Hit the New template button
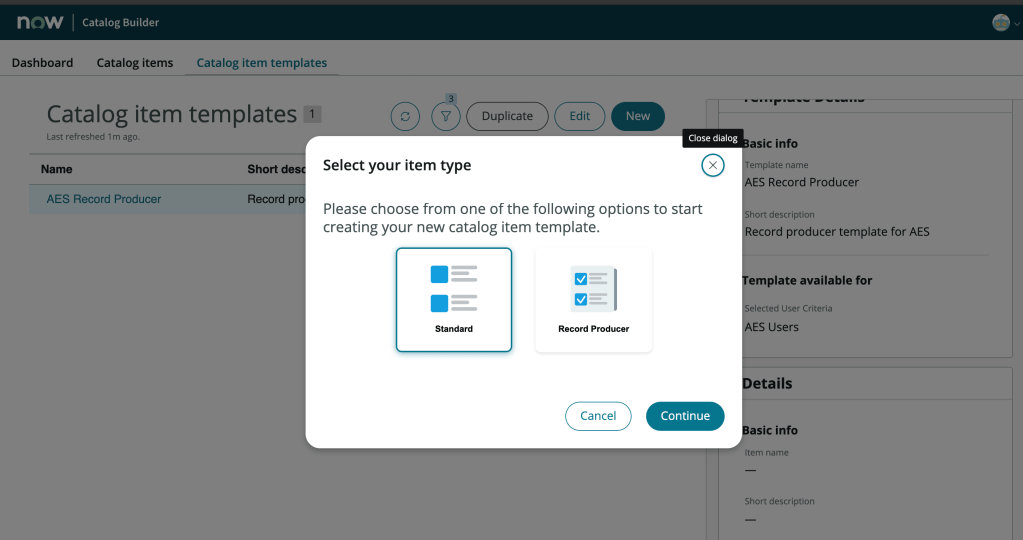Screen dimensions: 1023x540 [x=638, y=116]
